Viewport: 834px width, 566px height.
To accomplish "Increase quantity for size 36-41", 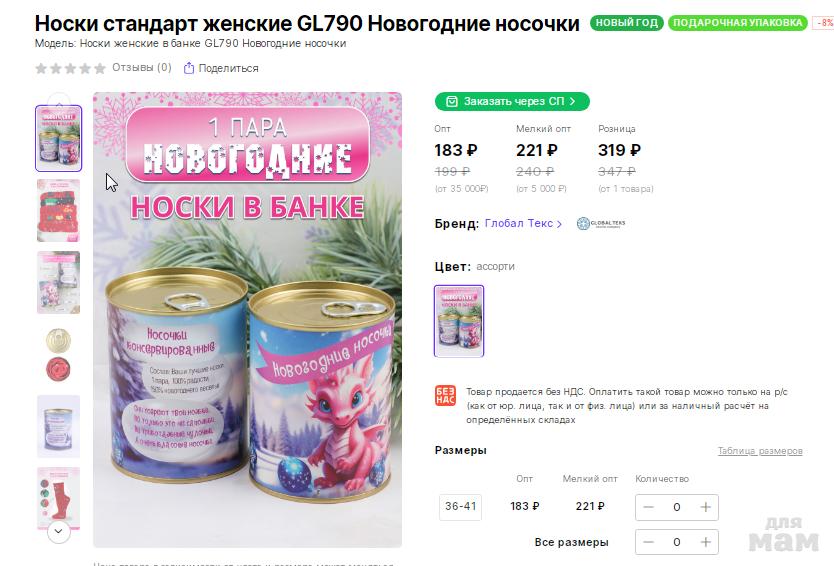I will pyautogui.click(x=705, y=507).
